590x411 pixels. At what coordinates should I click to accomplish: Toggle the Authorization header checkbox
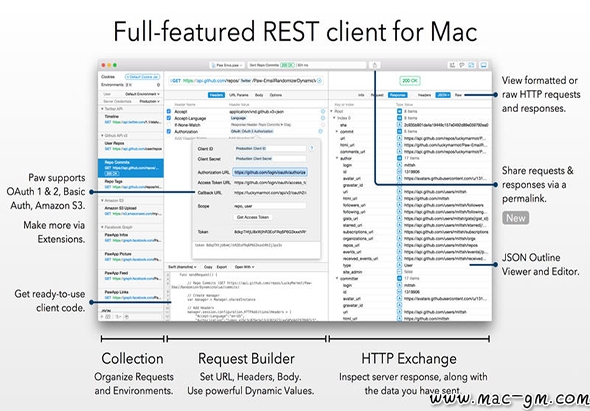coord(169,131)
